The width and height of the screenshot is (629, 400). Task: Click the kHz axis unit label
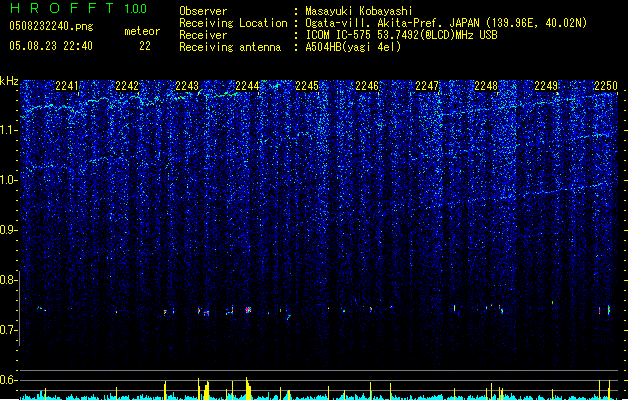click(9, 81)
